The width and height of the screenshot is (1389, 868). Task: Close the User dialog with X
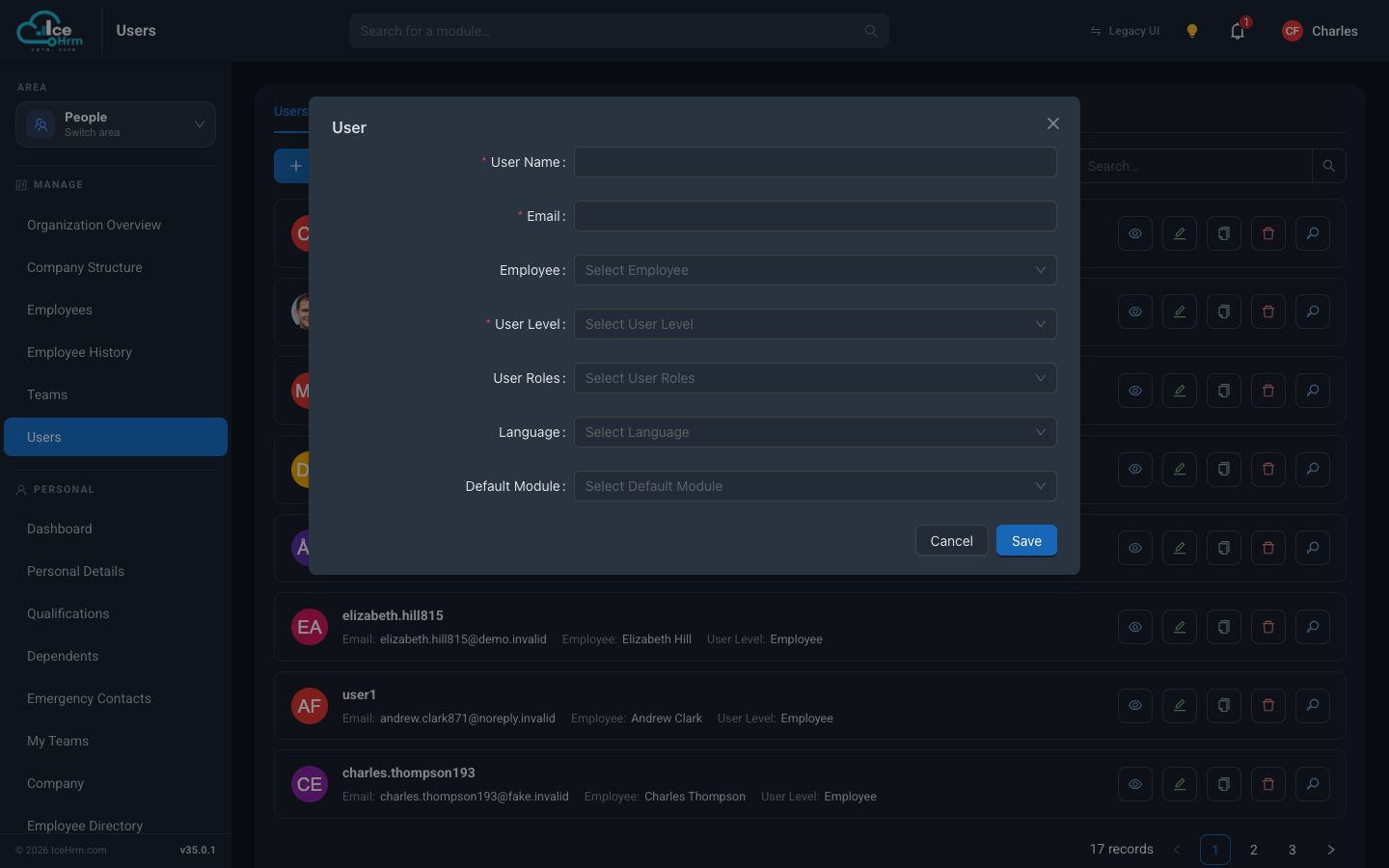coord(1053,123)
